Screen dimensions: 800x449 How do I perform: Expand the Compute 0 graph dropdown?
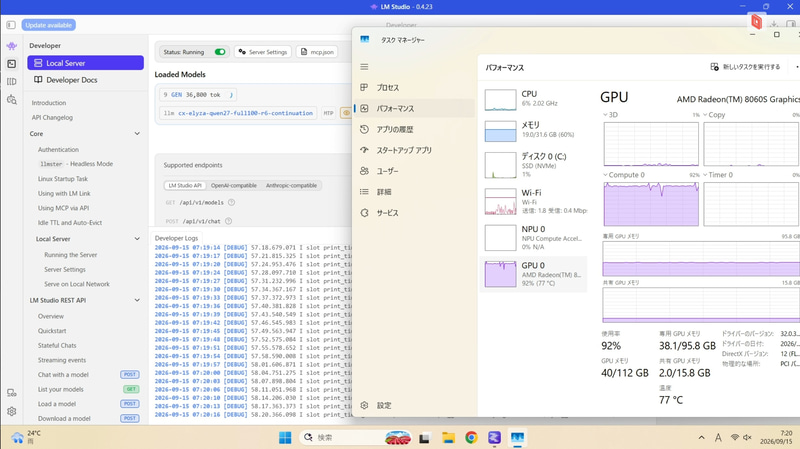pyautogui.click(x=606, y=174)
